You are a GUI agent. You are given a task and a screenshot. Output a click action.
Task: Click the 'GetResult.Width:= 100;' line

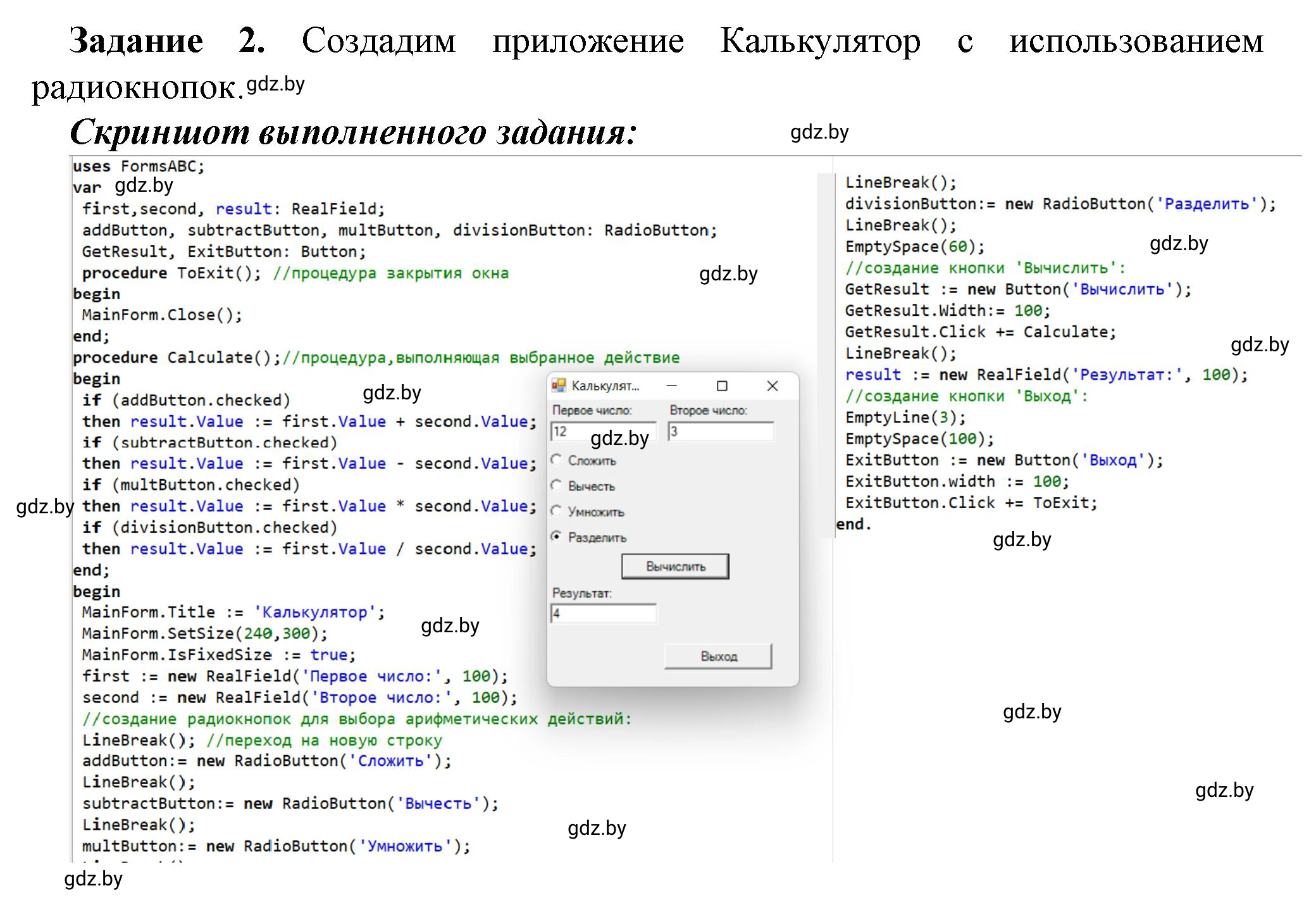[948, 311]
